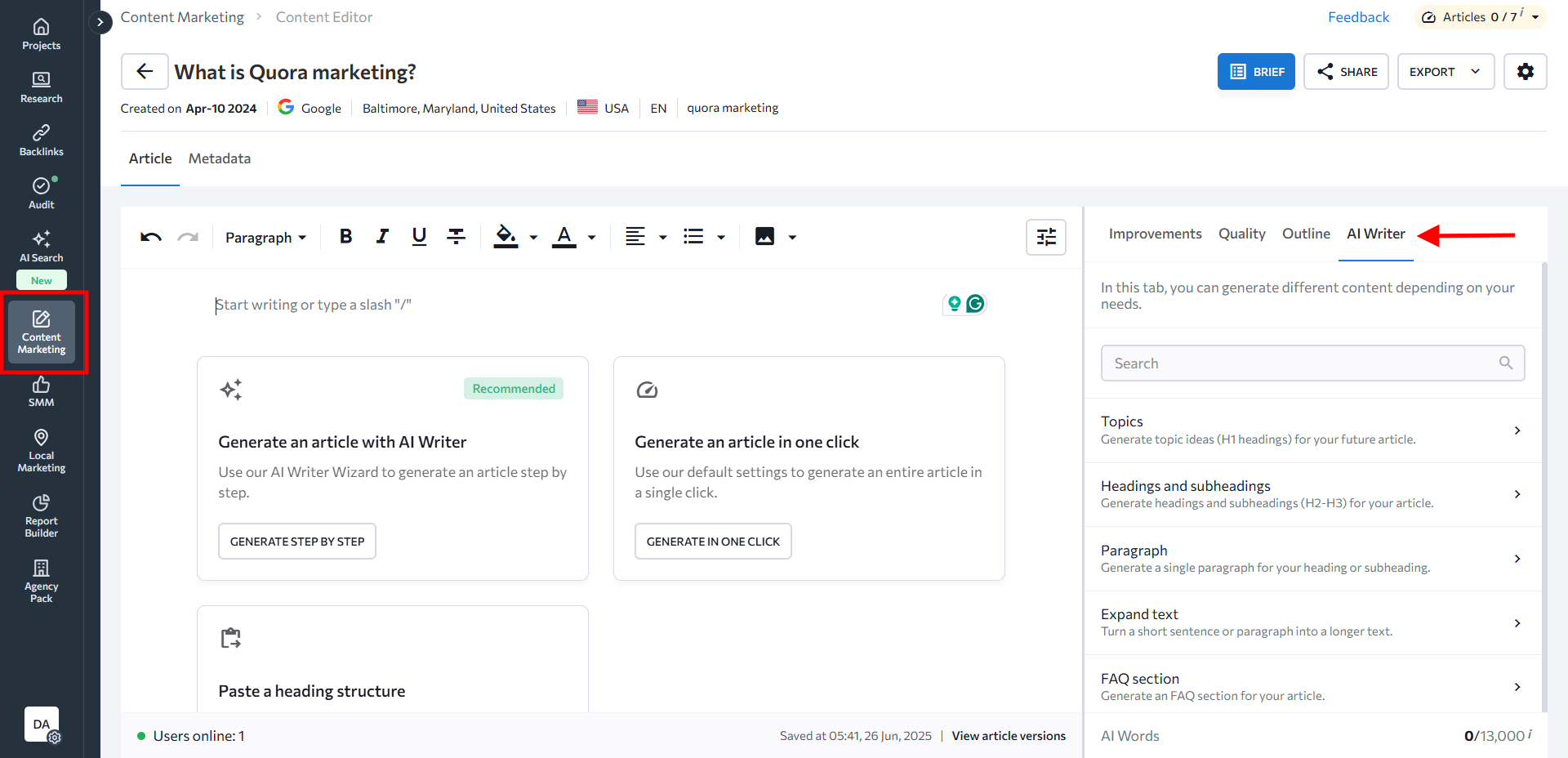Open View article versions link

[1009, 736]
